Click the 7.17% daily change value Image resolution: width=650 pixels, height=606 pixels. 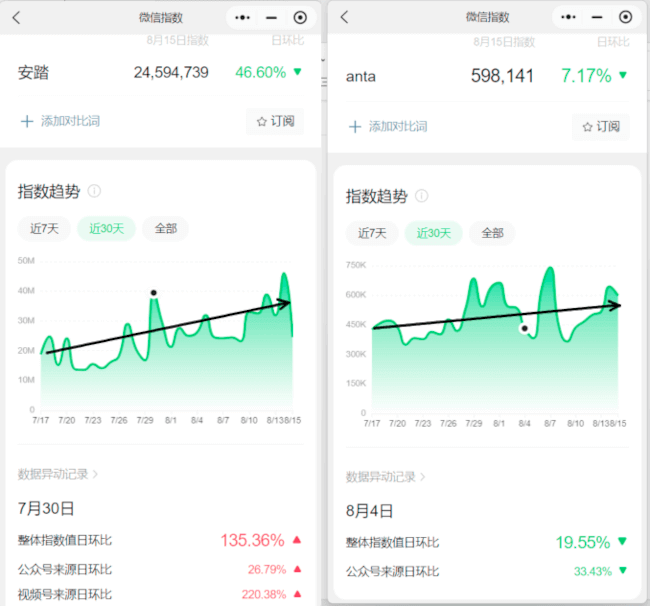click(586, 76)
